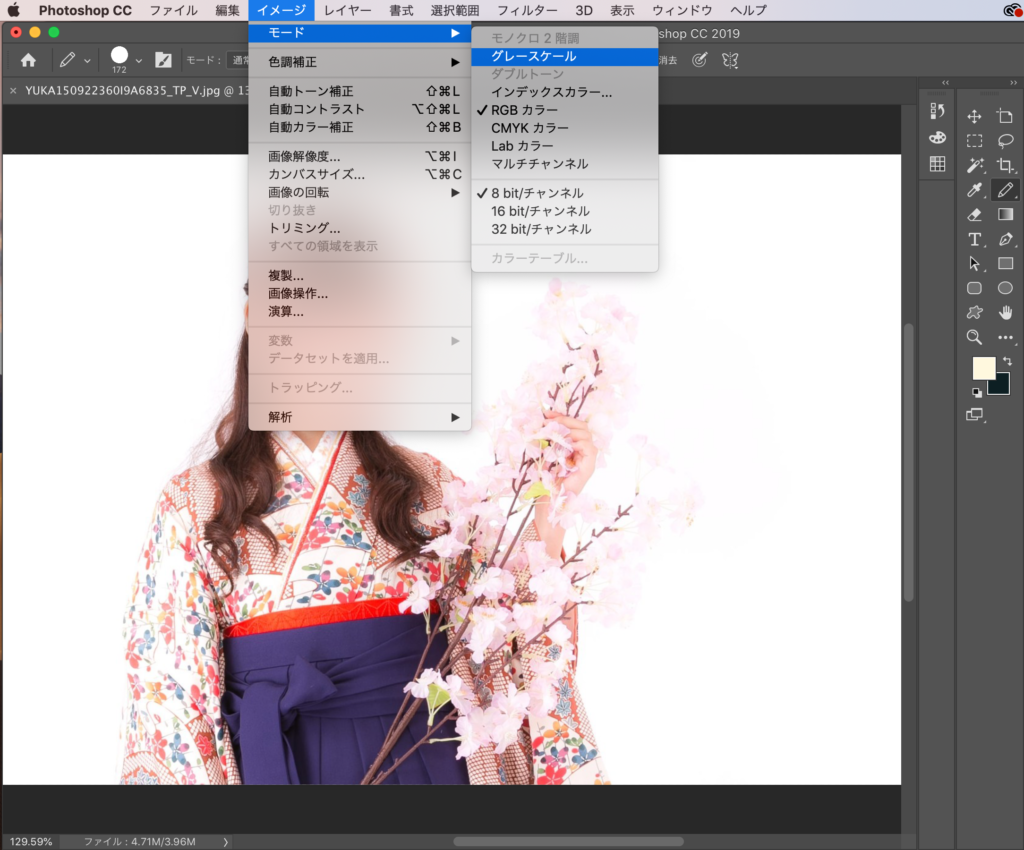Viewport: 1024px width, 850px height.
Task: Click the Home button in options bar
Action: pos(28,60)
